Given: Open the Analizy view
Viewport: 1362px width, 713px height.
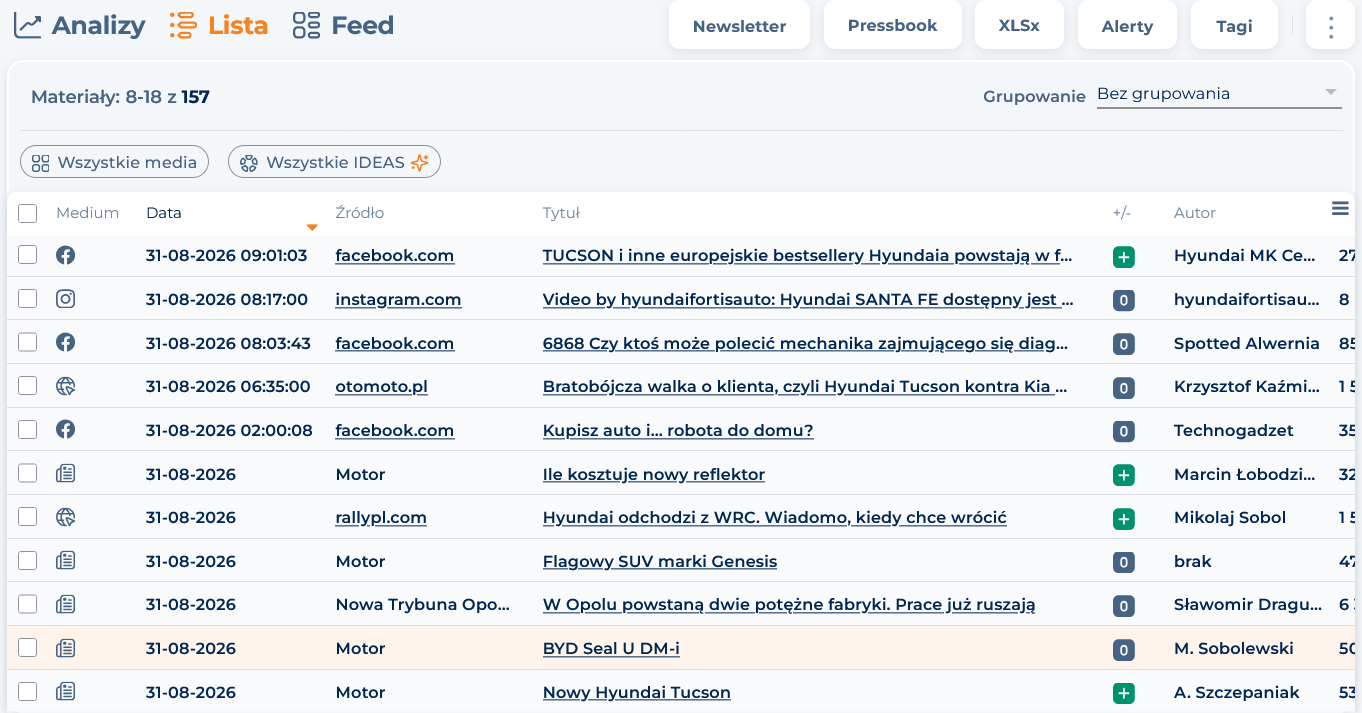Looking at the screenshot, I should (x=79, y=25).
